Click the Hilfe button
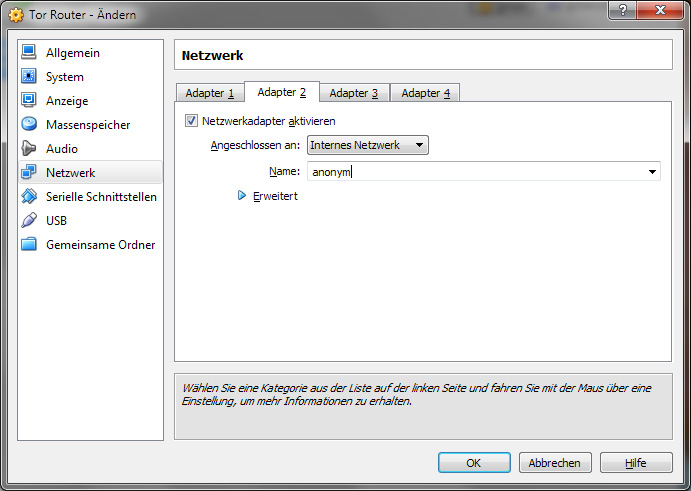The image size is (691, 491). tap(636, 463)
